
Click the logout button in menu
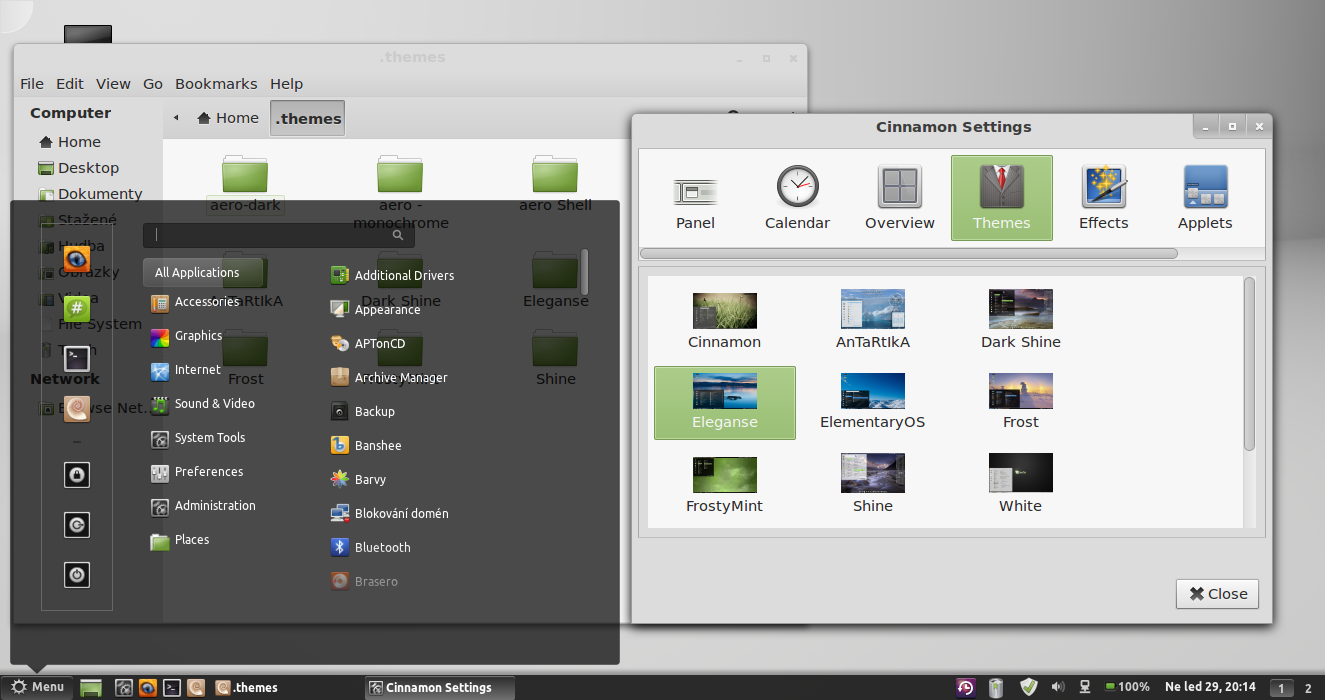pos(77,524)
